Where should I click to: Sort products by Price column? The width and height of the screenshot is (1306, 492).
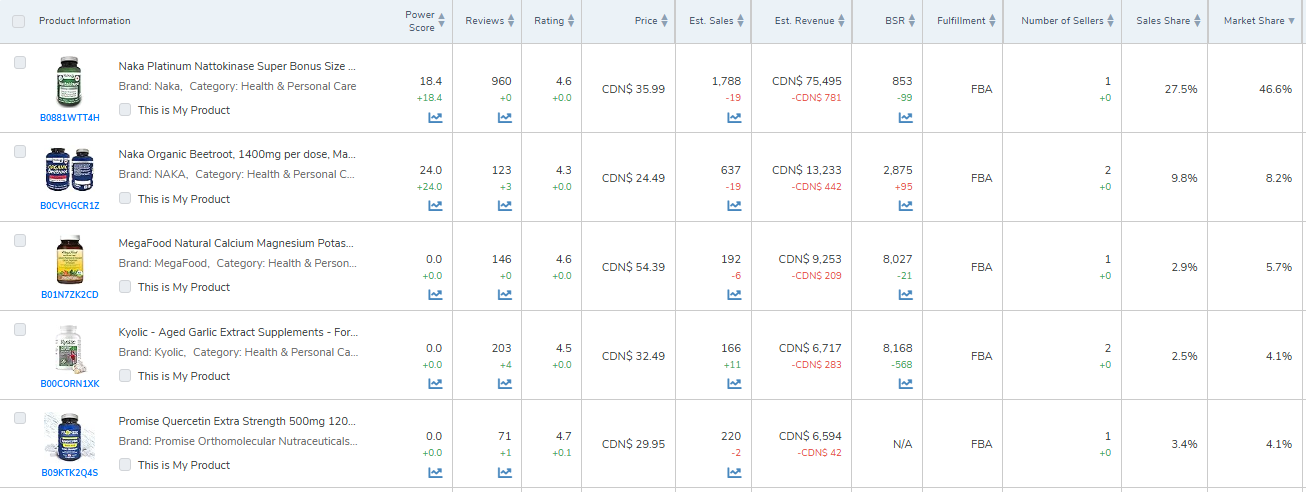coord(646,21)
